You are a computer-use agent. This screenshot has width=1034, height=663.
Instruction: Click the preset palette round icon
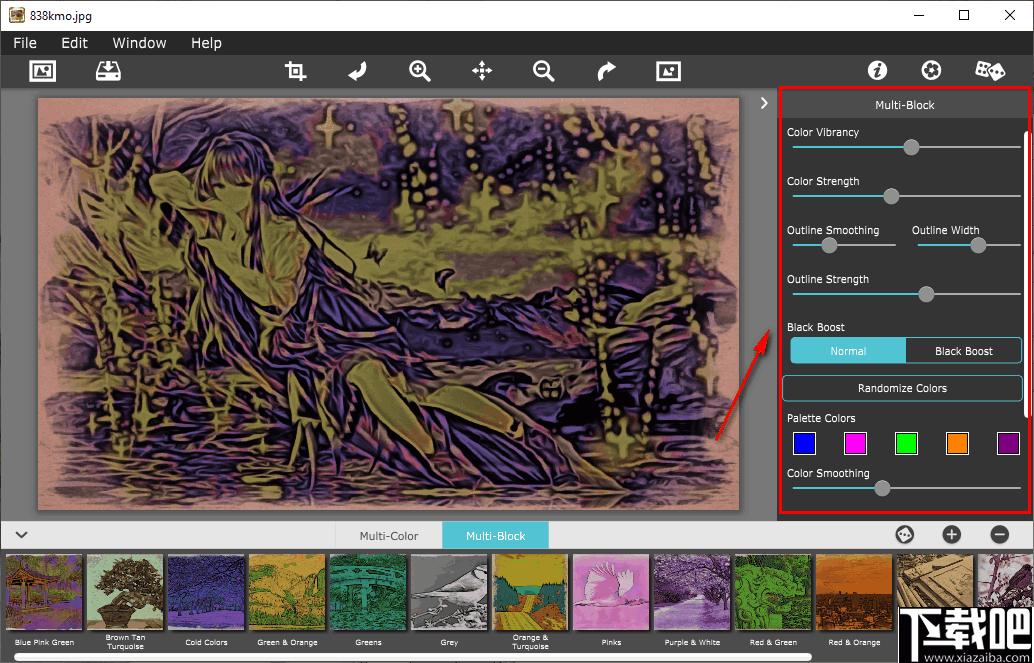coord(905,534)
